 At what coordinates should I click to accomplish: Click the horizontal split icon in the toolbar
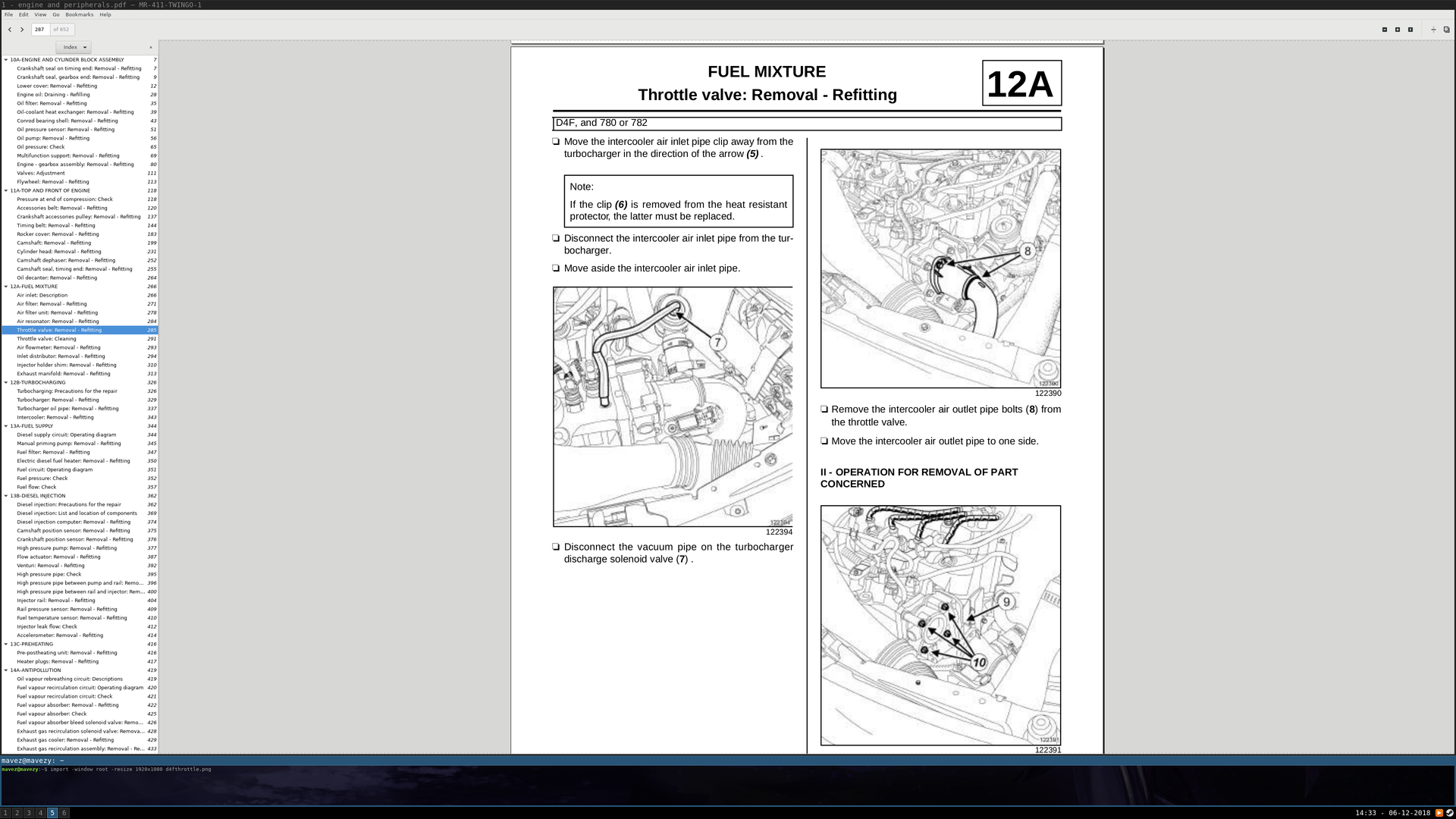(1433, 30)
